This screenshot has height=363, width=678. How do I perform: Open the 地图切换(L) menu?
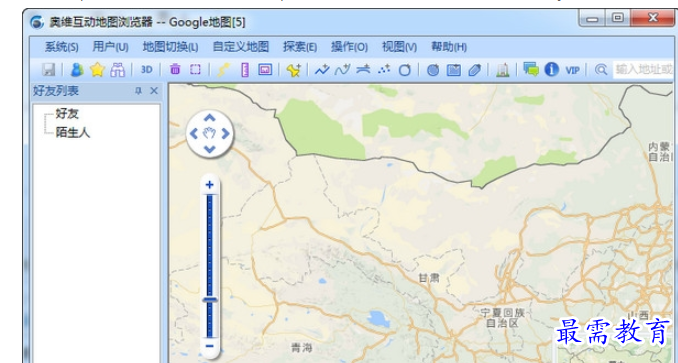pos(170,47)
